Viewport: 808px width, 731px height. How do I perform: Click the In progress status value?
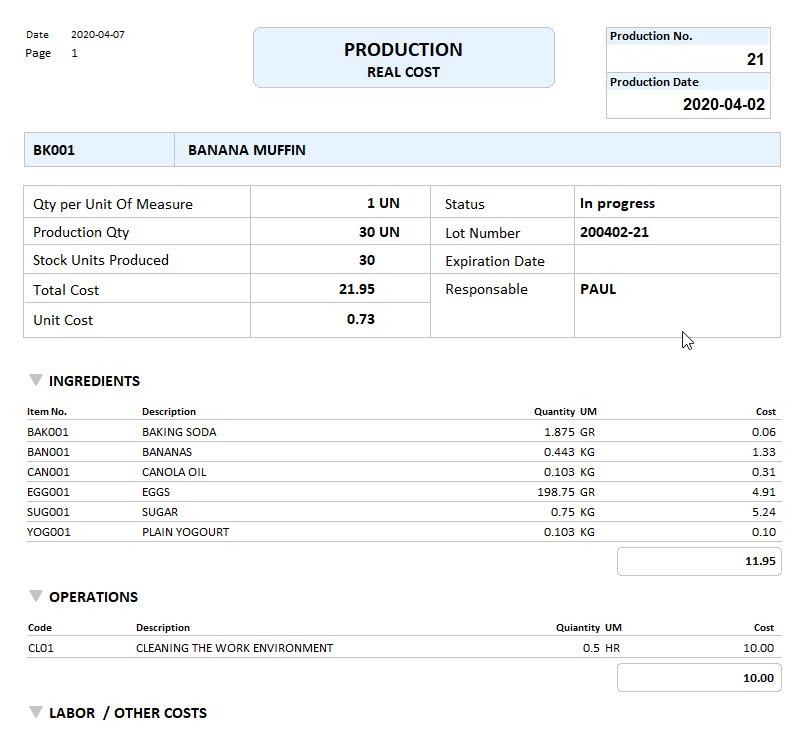(x=617, y=203)
